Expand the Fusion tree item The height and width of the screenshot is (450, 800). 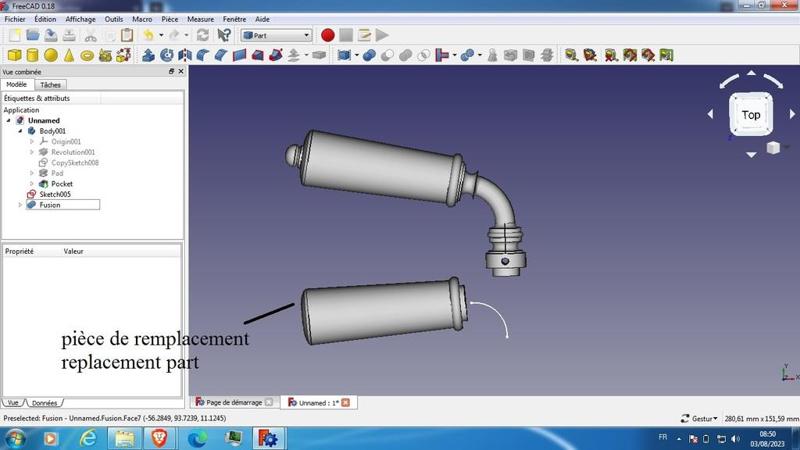20,205
